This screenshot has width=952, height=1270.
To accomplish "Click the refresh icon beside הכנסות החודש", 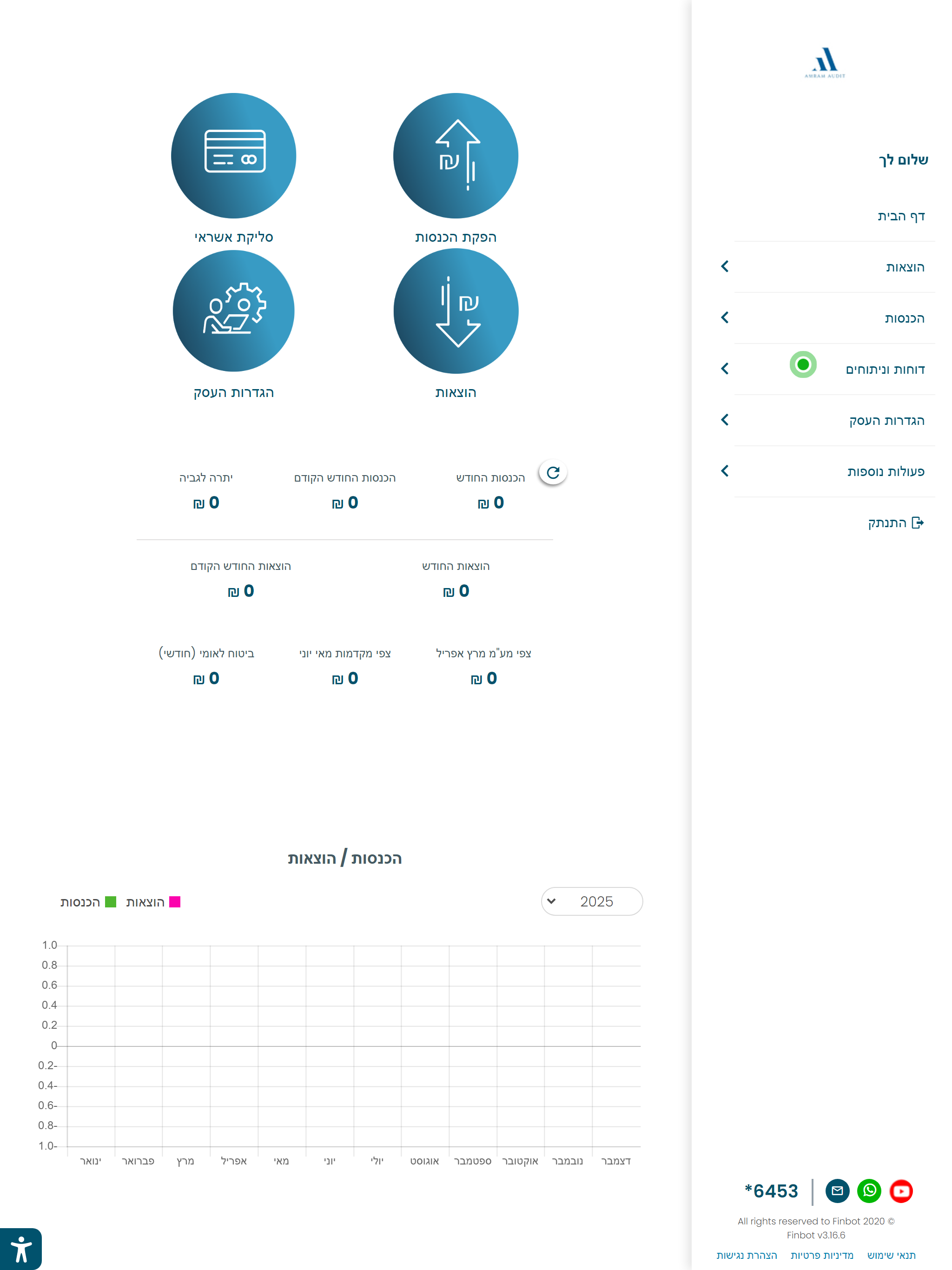I will (x=553, y=472).
